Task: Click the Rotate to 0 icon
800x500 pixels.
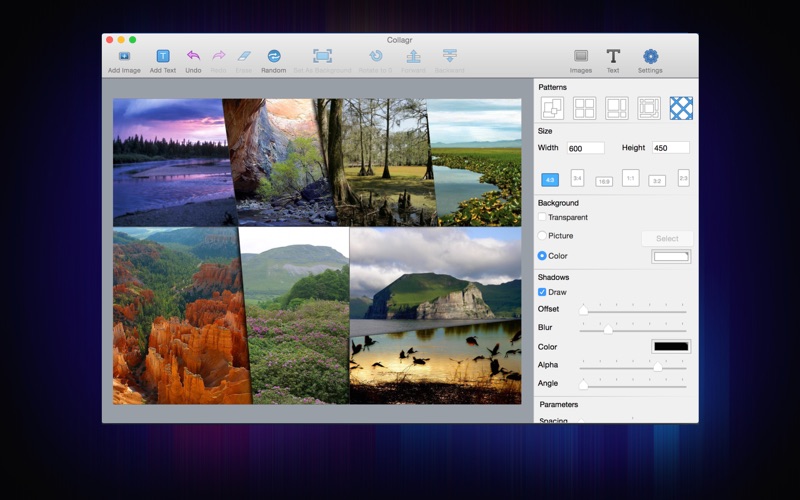Action: tap(376, 56)
